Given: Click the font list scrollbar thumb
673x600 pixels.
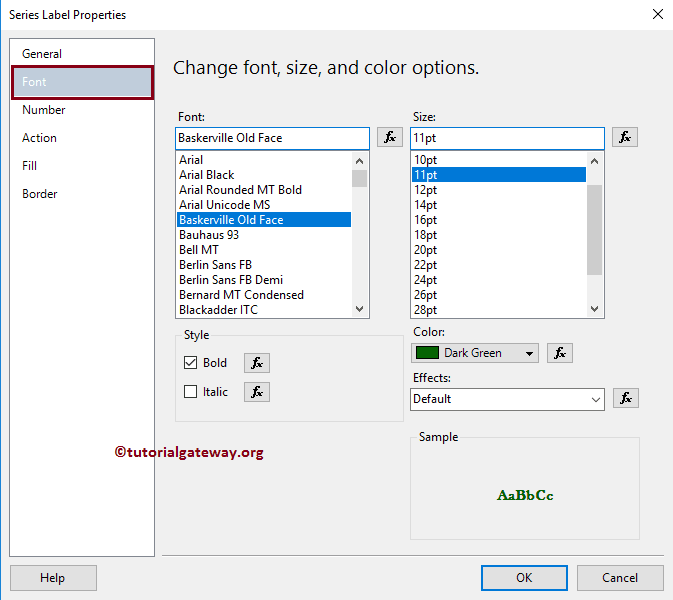Looking at the screenshot, I should point(360,179).
